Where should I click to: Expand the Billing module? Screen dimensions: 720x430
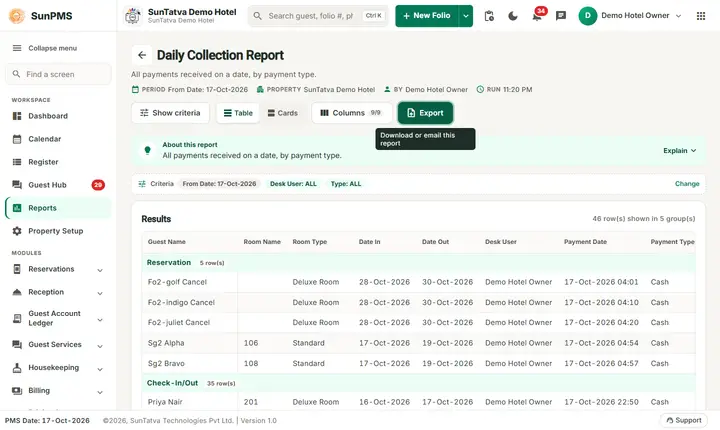(x=58, y=390)
